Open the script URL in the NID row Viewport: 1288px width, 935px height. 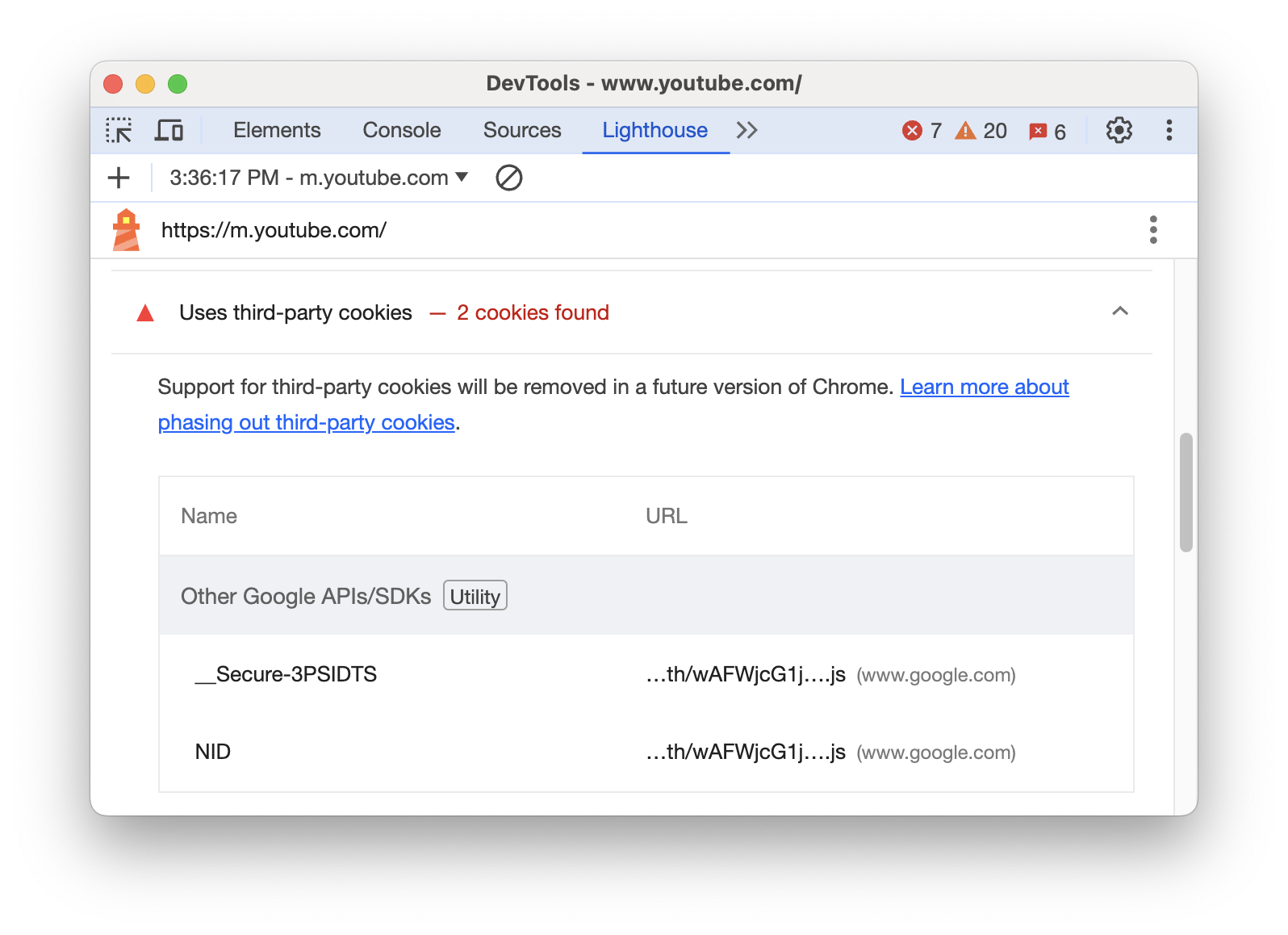click(745, 753)
